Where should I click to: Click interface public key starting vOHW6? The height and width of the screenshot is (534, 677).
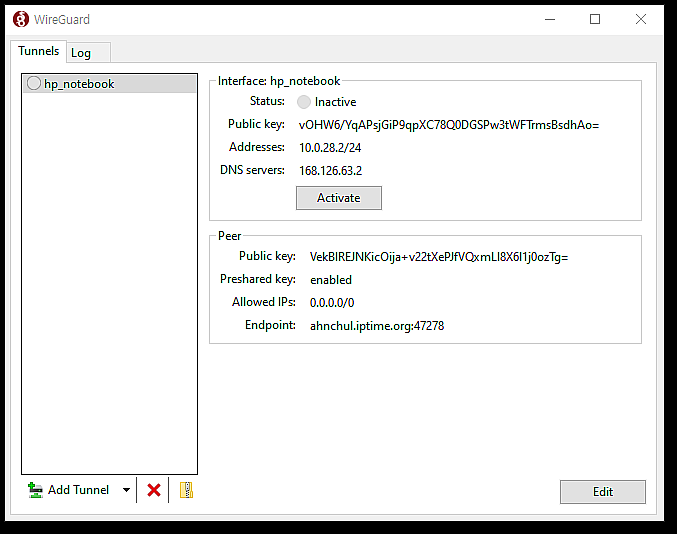pyautogui.click(x=449, y=125)
